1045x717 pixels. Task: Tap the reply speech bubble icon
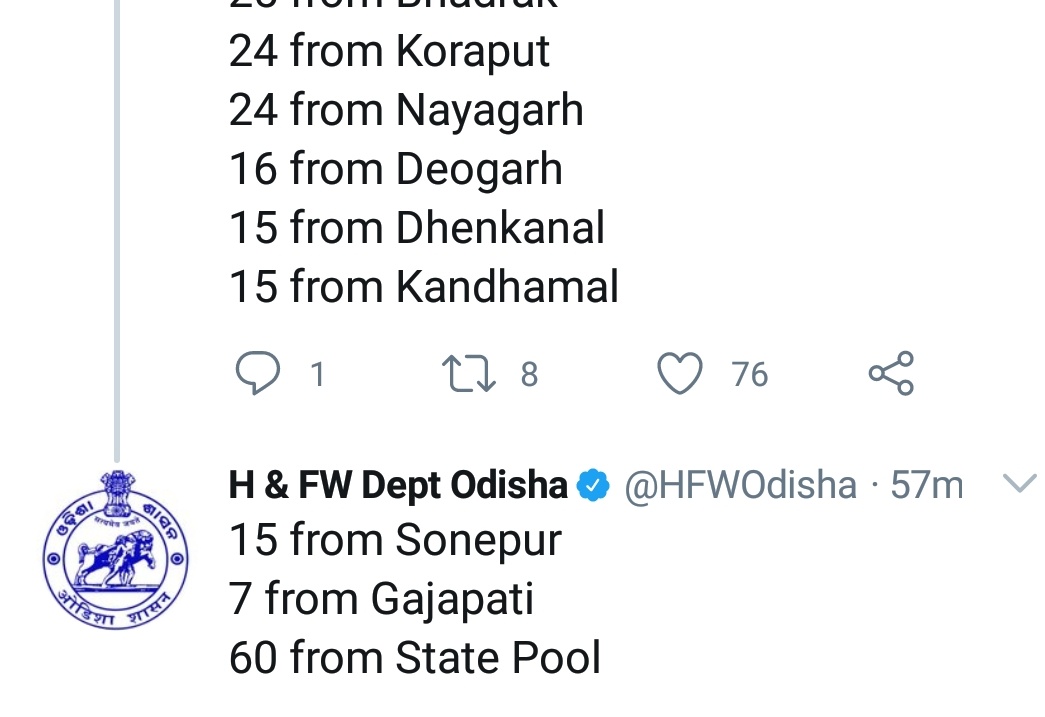257,374
